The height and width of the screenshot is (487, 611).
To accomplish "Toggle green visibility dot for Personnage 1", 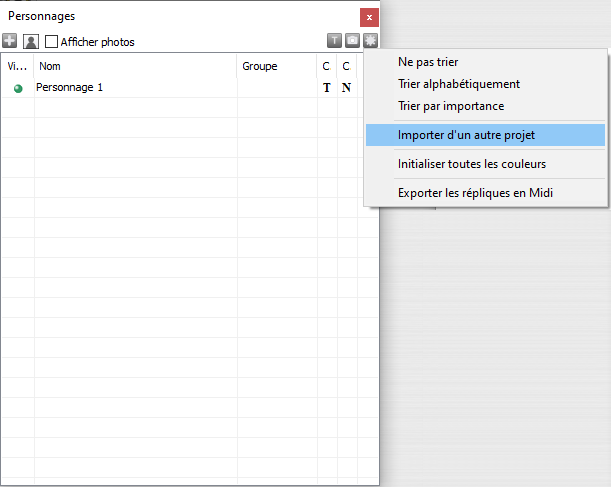I will (17, 88).
